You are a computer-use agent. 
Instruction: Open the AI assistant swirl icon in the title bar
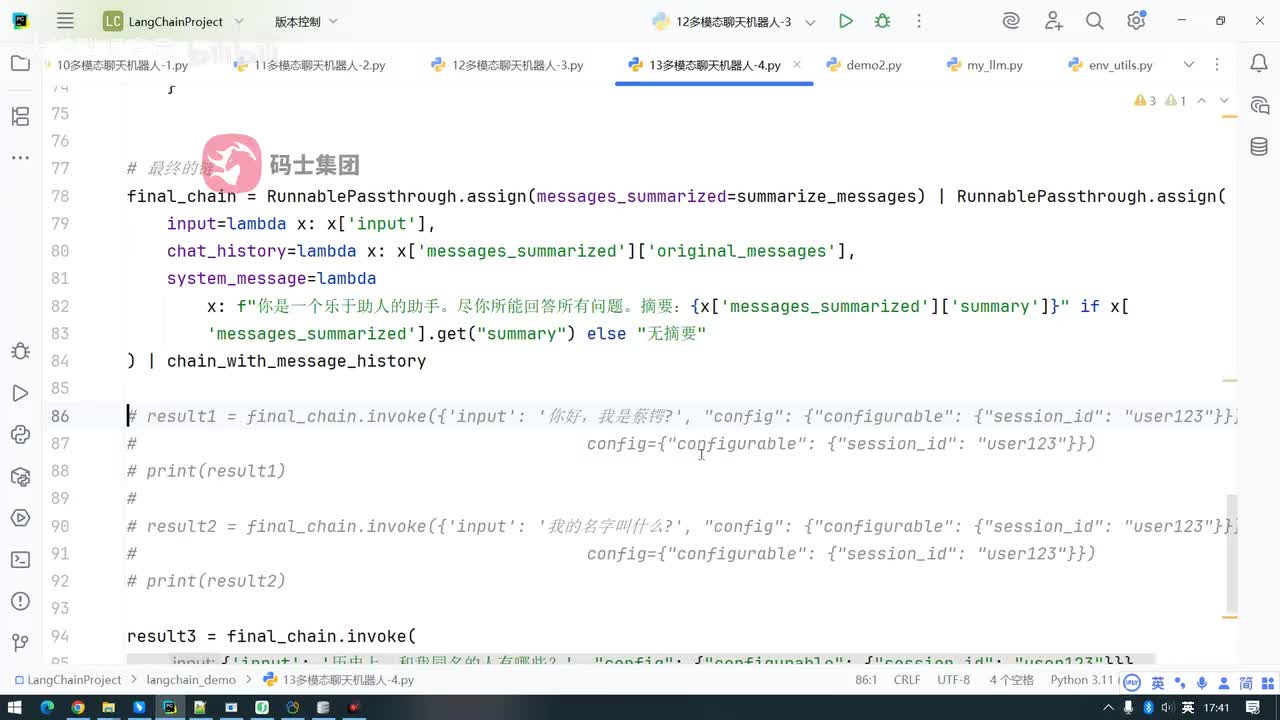tap(1011, 21)
